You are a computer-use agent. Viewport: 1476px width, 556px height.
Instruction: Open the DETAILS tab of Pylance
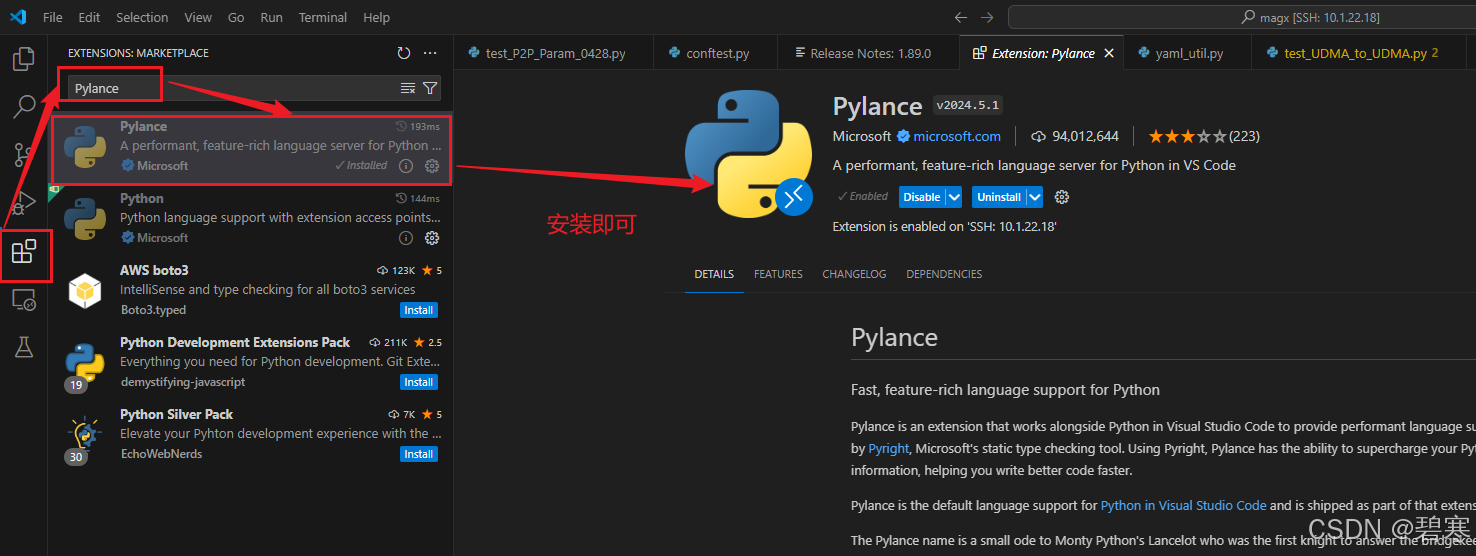(x=714, y=274)
